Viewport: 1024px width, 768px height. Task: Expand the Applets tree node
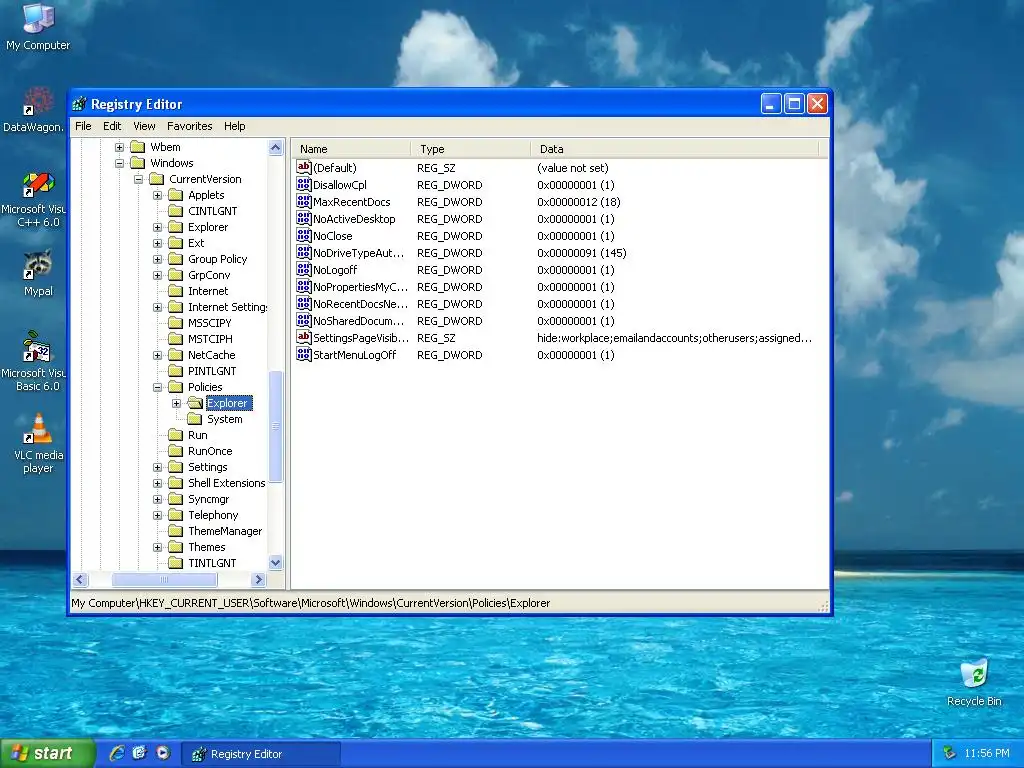pyautogui.click(x=157, y=195)
